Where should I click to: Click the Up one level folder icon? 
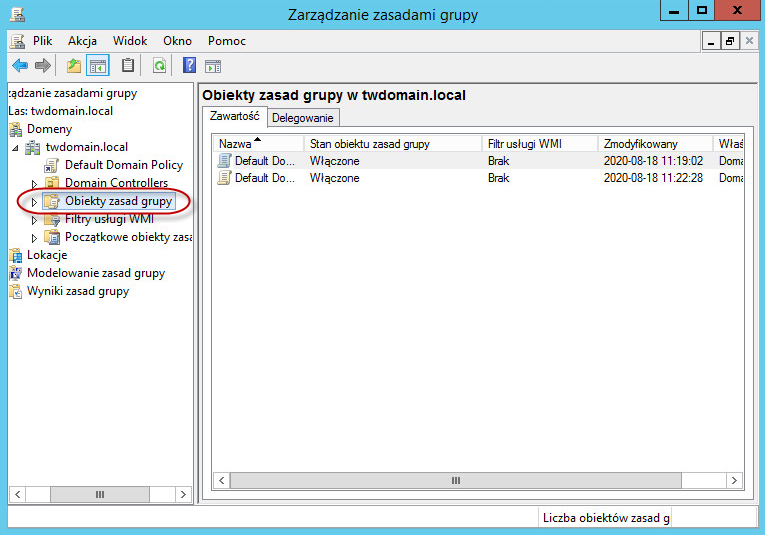pos(73,66)
